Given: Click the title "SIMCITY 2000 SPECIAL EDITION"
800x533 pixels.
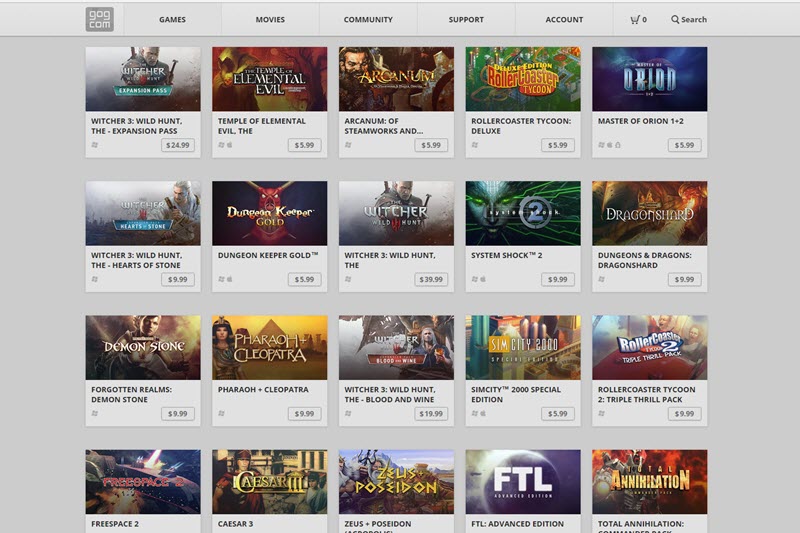Looking at the screenshot, I should pos(516,394).
